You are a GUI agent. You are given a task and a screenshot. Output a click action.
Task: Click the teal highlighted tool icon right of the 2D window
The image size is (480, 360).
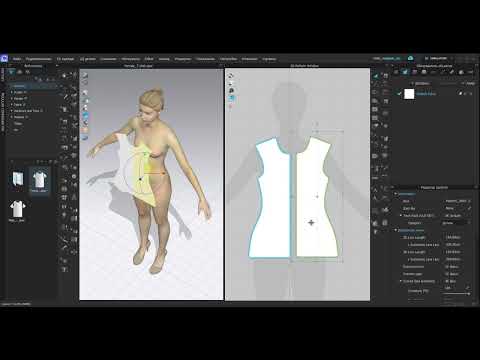click(376, 76)
